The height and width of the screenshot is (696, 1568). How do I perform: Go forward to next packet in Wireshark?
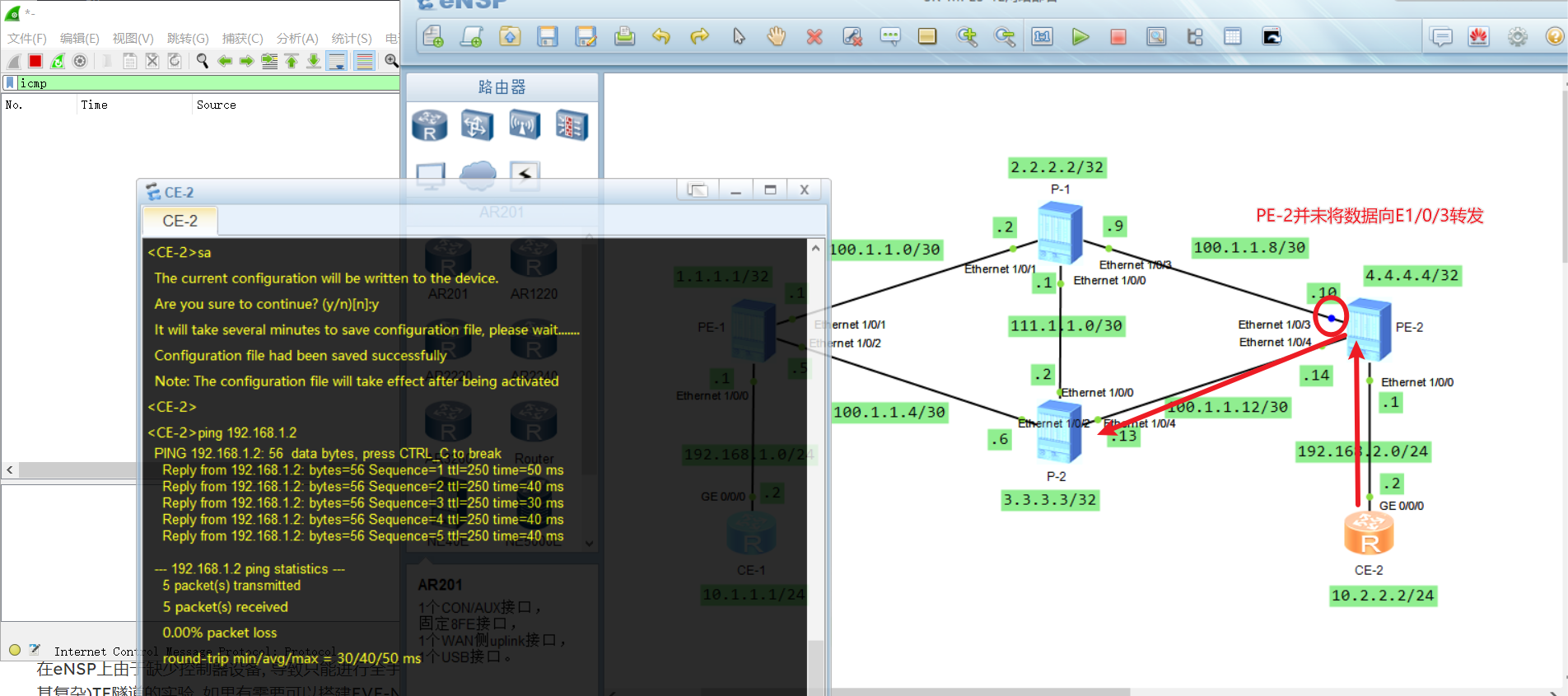(x=247, y=61)
